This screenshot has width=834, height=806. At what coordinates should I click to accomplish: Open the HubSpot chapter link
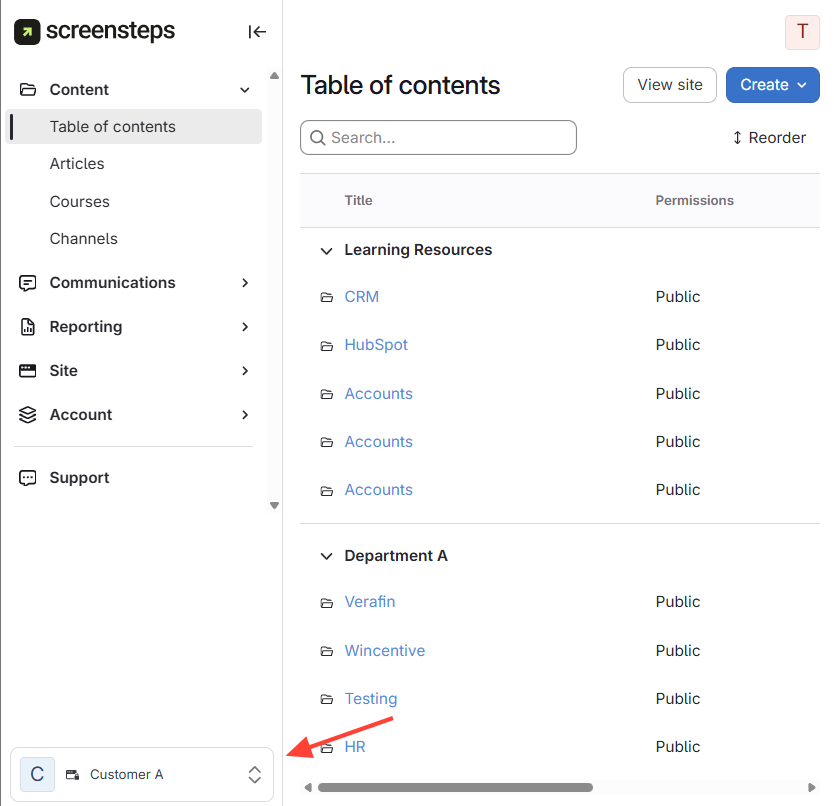376,345
